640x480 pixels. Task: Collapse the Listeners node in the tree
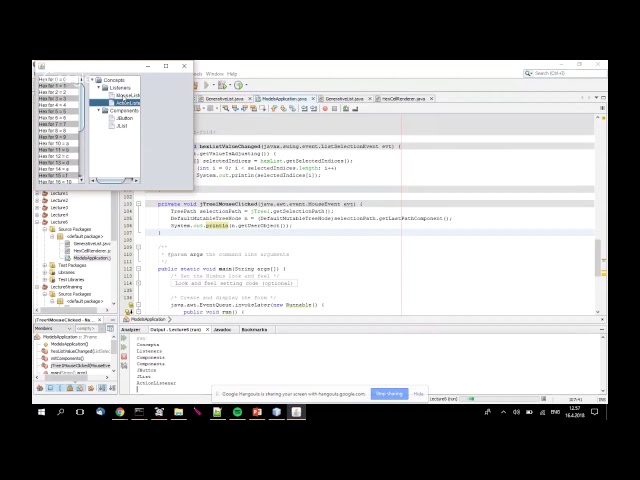pos(99,87)
